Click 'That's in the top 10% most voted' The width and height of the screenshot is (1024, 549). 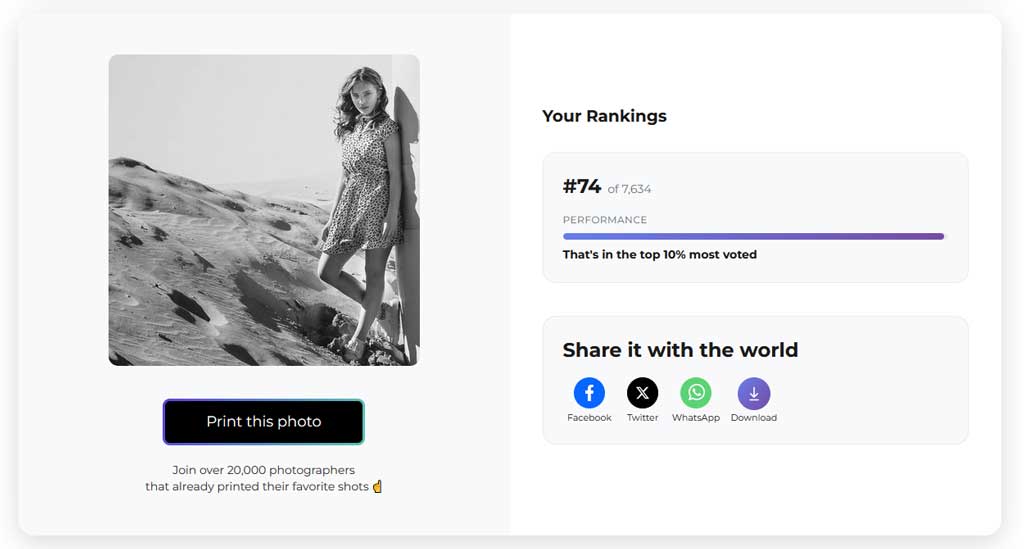[x=660, y=255]
